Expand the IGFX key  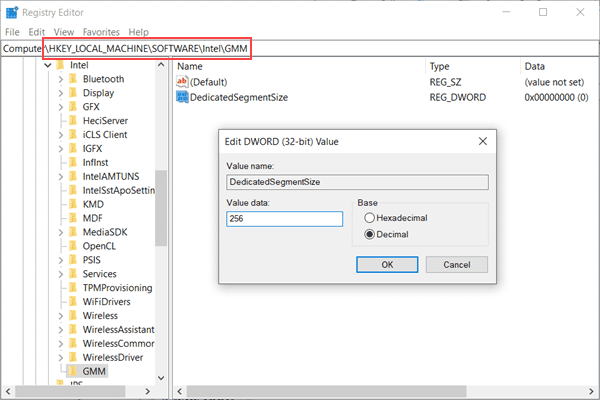coord(60,149)
